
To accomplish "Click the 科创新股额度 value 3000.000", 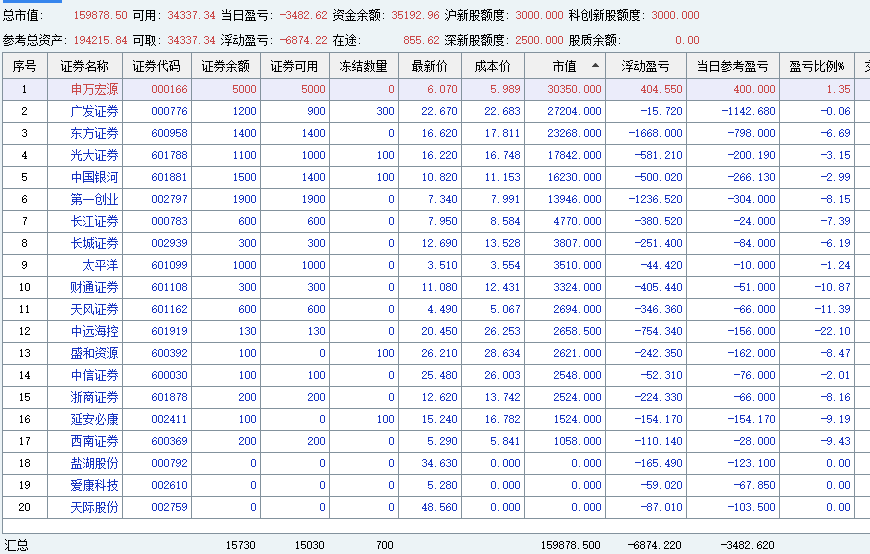I will click(675, 16).
